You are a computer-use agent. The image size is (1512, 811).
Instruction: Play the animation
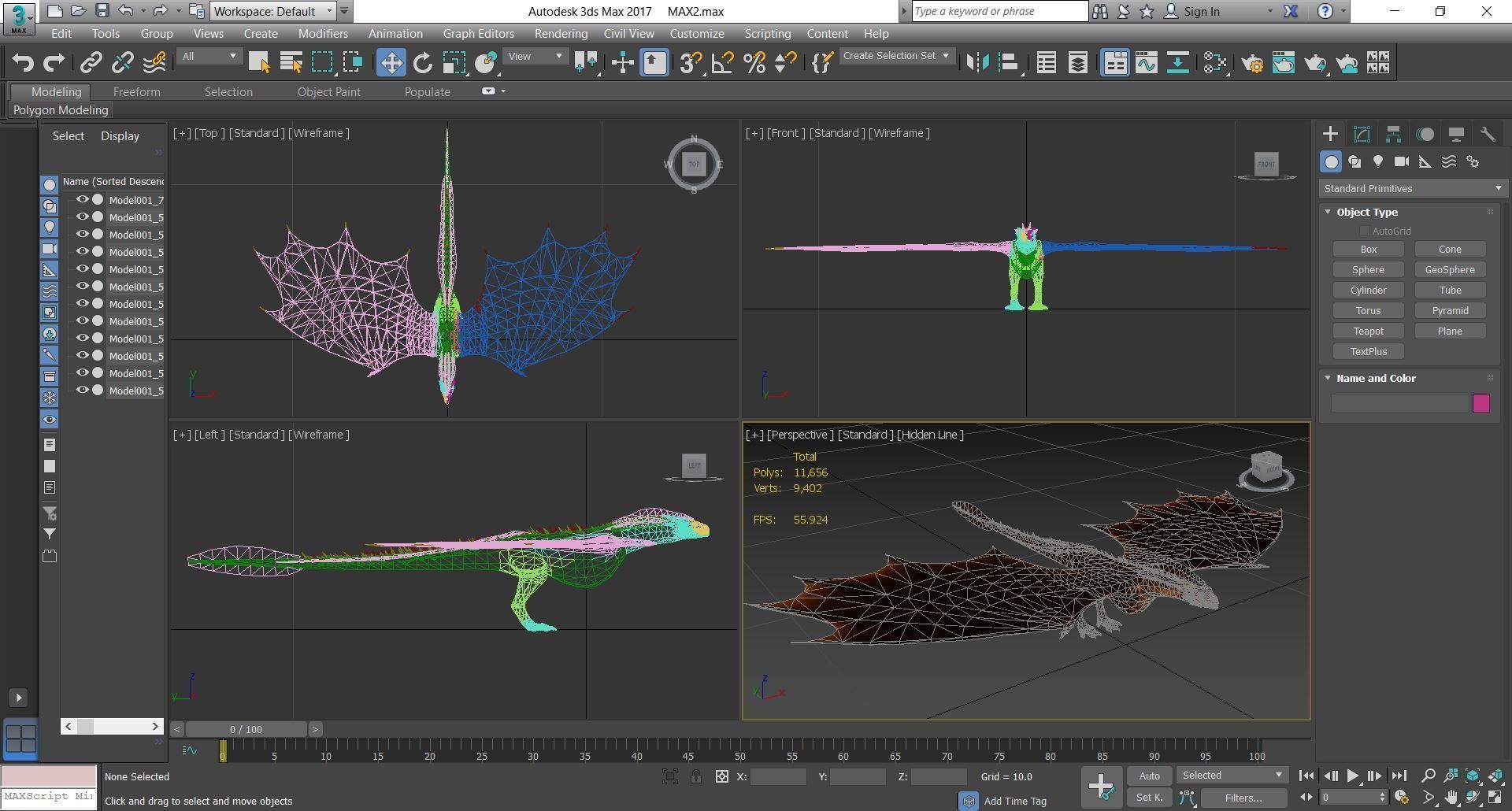pos(1352,776)
